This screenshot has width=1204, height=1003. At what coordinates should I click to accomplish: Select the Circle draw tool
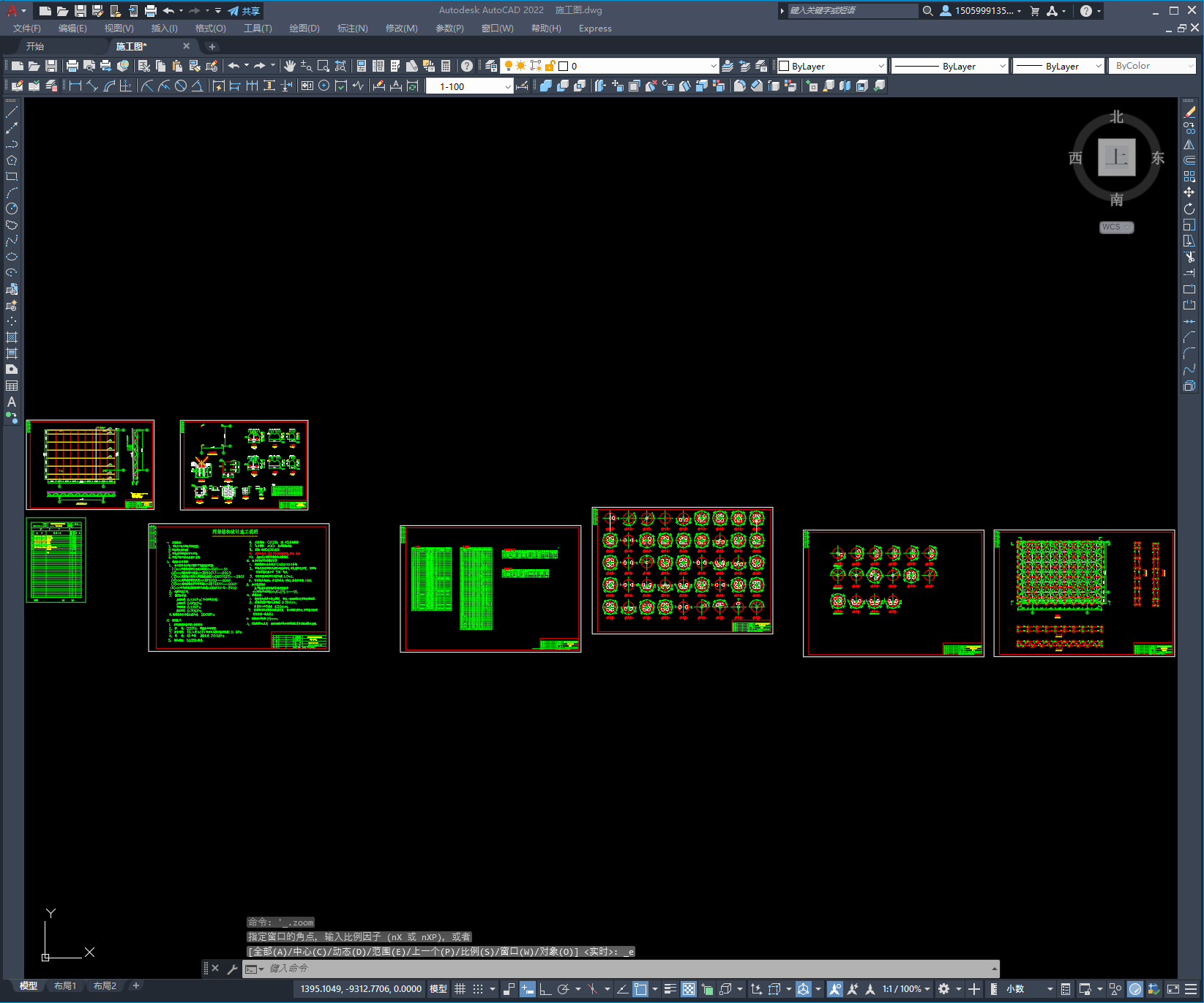click(12, 209)
